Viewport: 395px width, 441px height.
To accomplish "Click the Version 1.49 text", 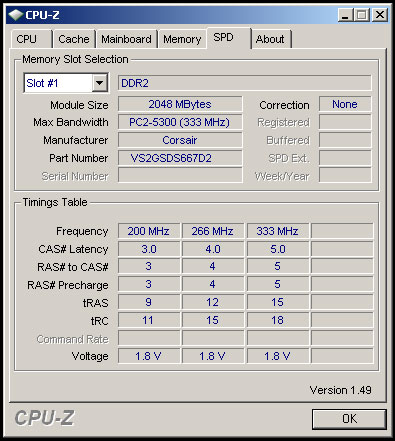I will point(340,390).
